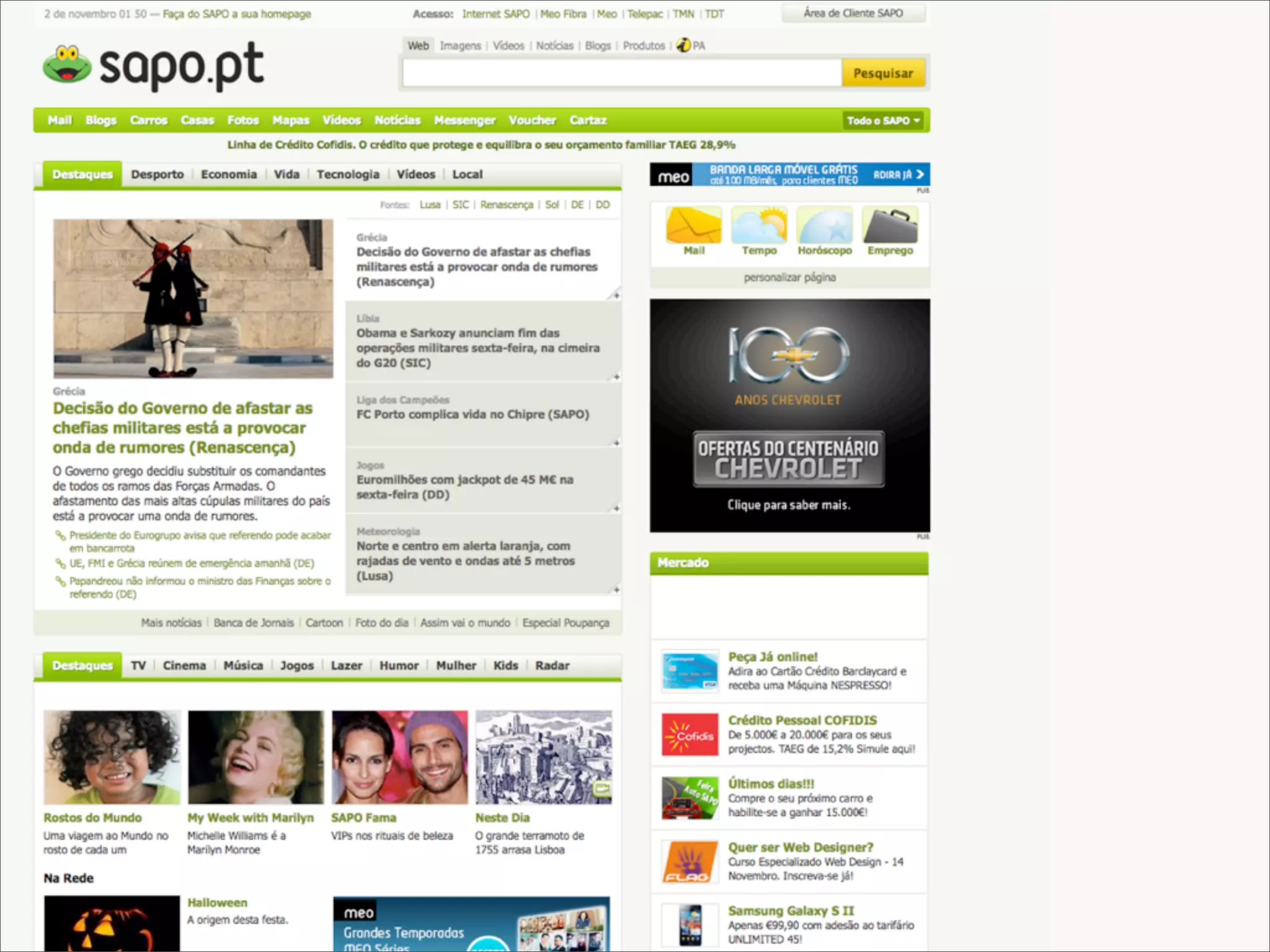Switch to the Desporto news tab

point(157,175)
